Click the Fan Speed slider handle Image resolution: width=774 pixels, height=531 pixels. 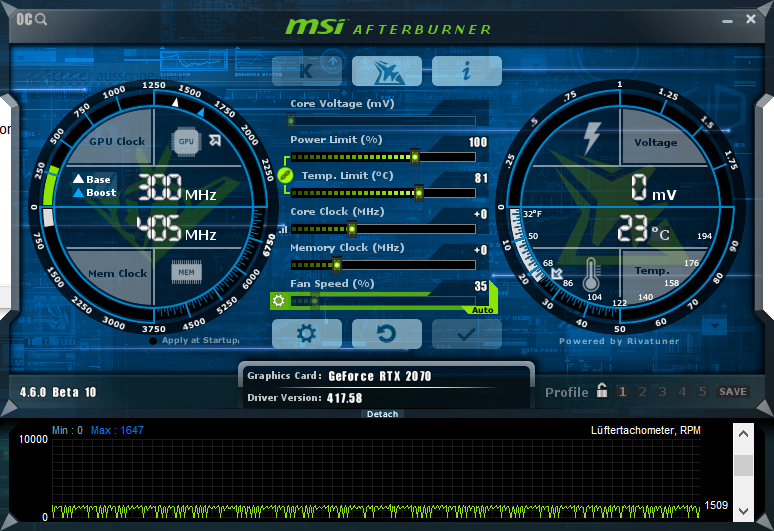point(314,301)
